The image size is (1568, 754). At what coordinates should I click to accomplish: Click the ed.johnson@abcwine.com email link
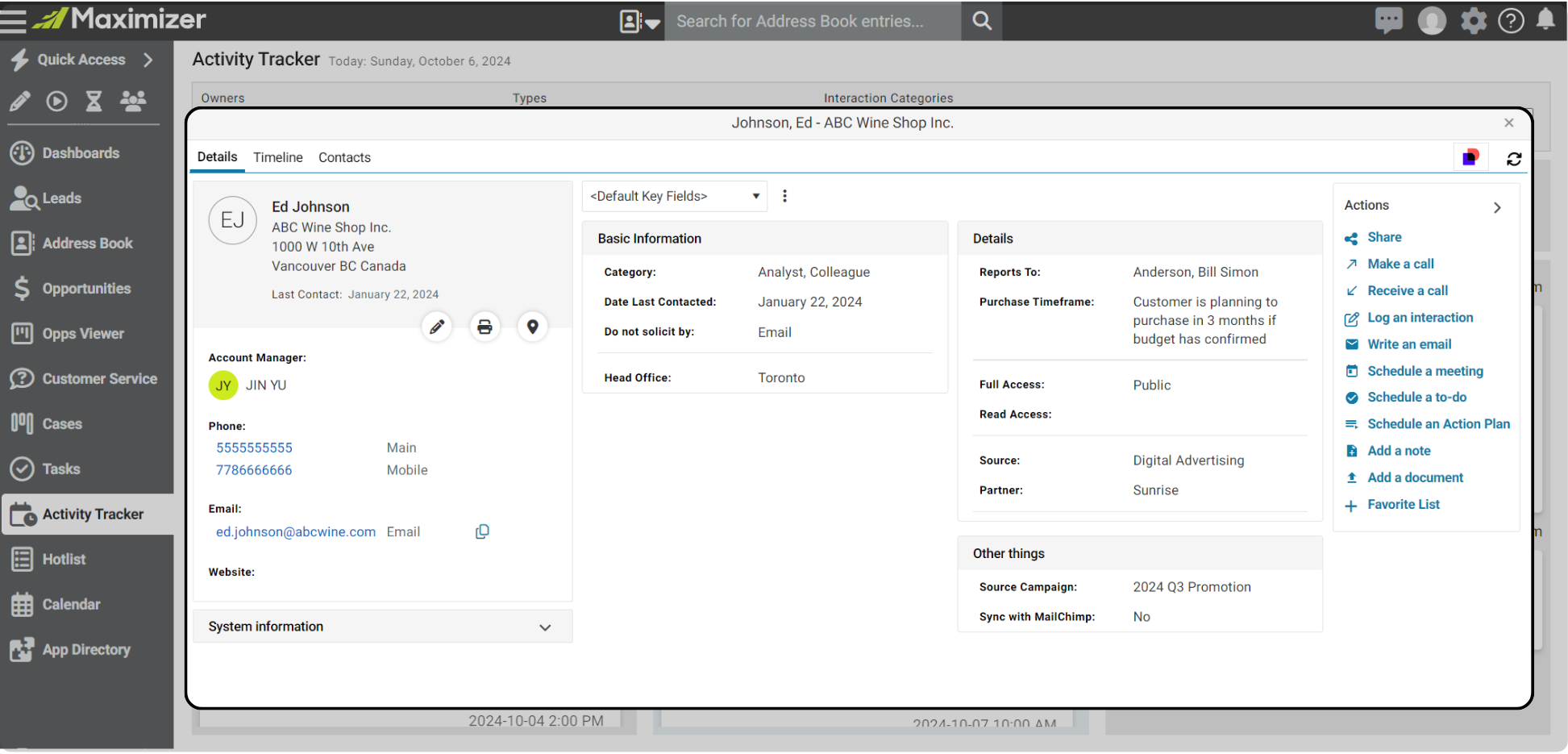[296, 531]
